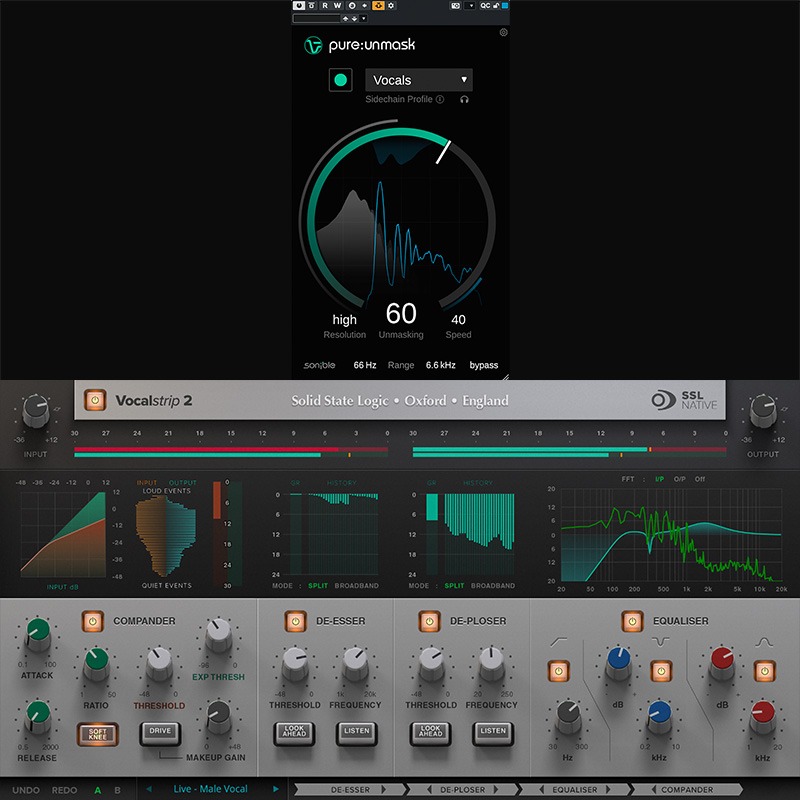800x800 pixels.
Task: Click the Sidechain Profile info icon
Action: coord(440,99)
